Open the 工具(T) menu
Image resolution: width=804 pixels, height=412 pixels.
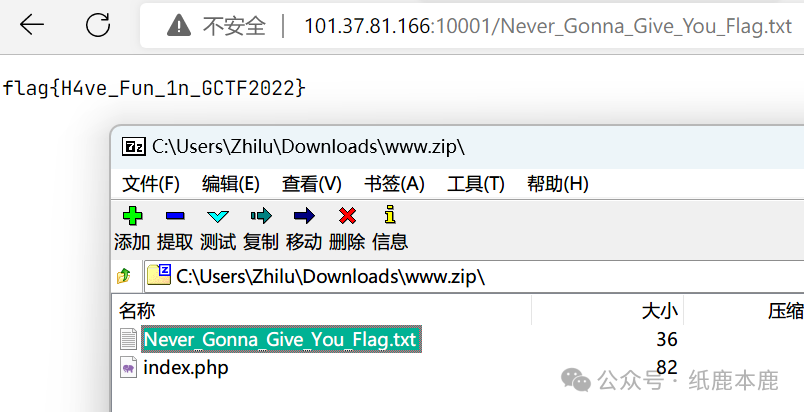(x=476, y=183)
